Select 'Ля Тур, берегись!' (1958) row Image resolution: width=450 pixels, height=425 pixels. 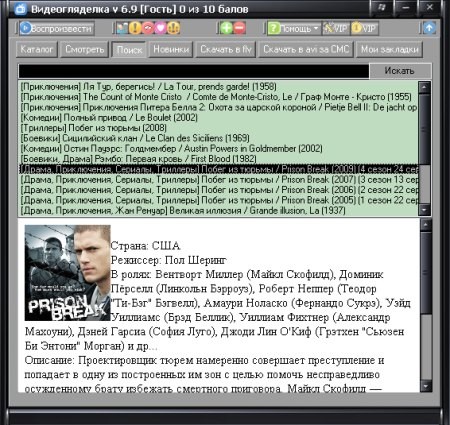pyautogui.click(x=218, y=87)
